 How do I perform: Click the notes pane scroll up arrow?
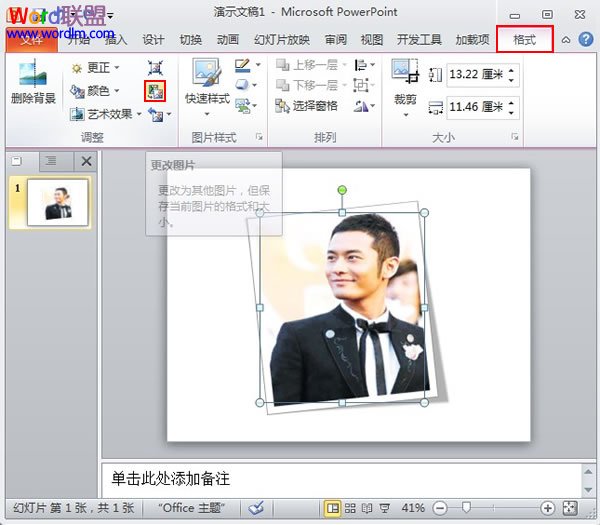point(589,471)
